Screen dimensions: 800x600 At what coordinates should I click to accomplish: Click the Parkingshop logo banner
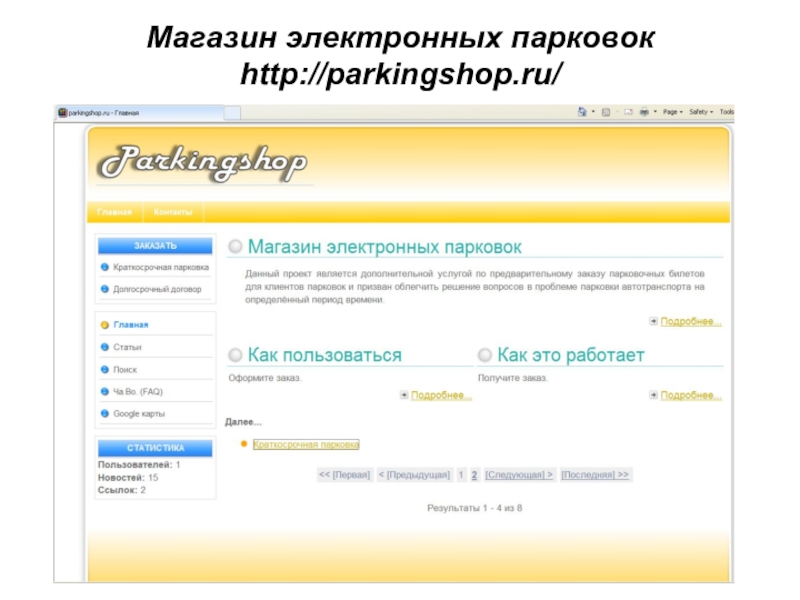203,163
